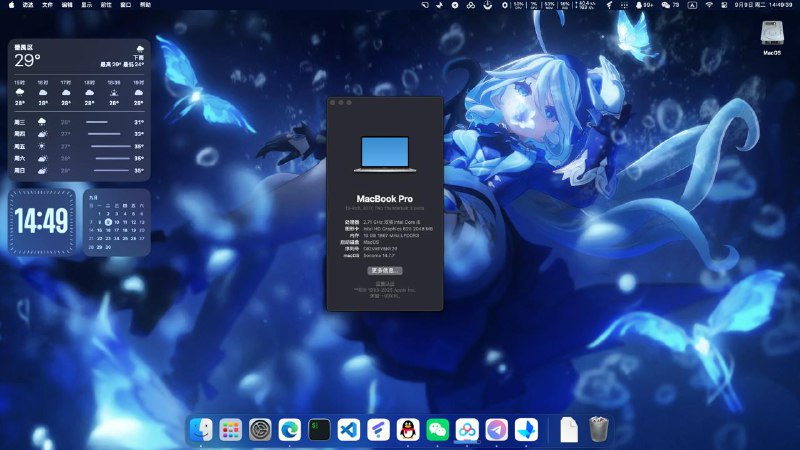Open Microsoft Edge from the dock

pyautogui.click(x=290, y=429)
